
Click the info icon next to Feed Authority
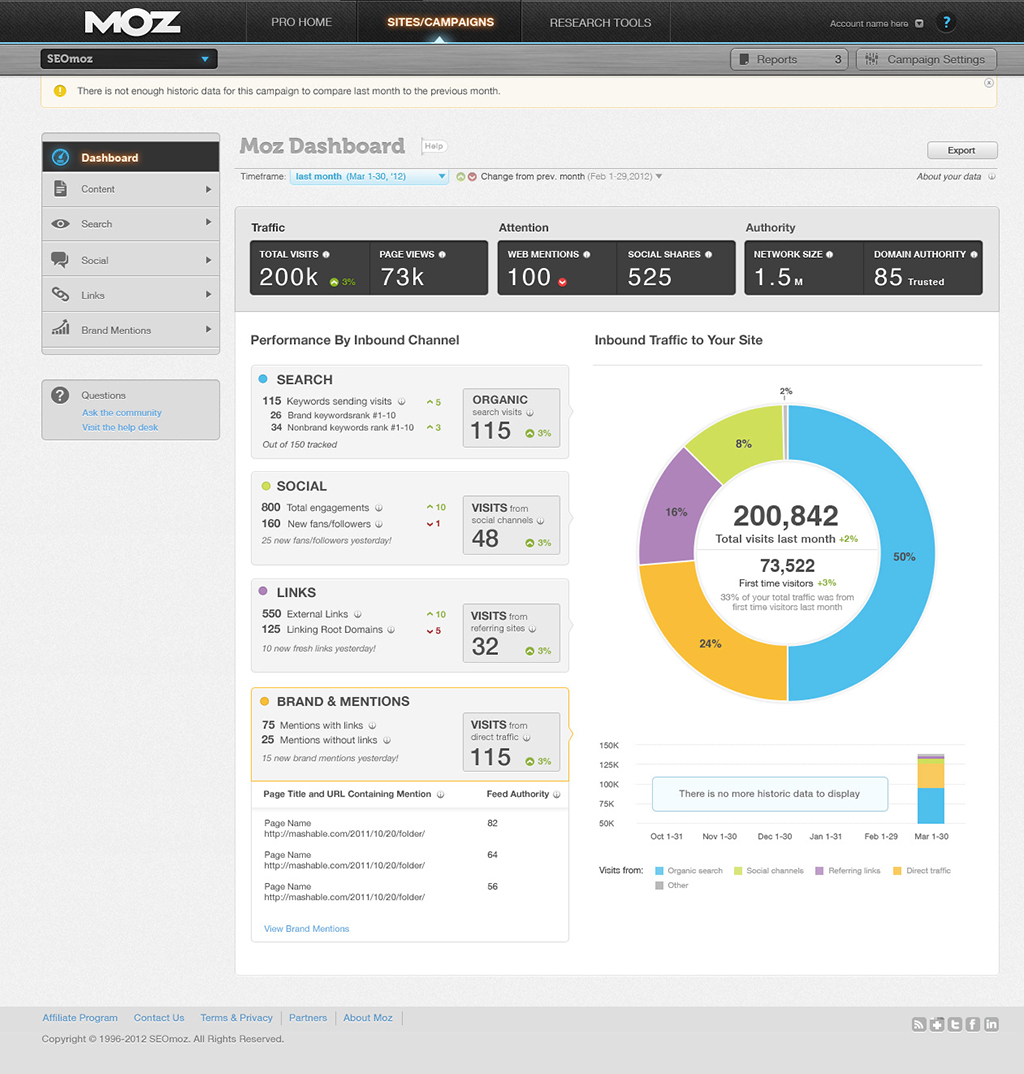[x=556, y=795]
